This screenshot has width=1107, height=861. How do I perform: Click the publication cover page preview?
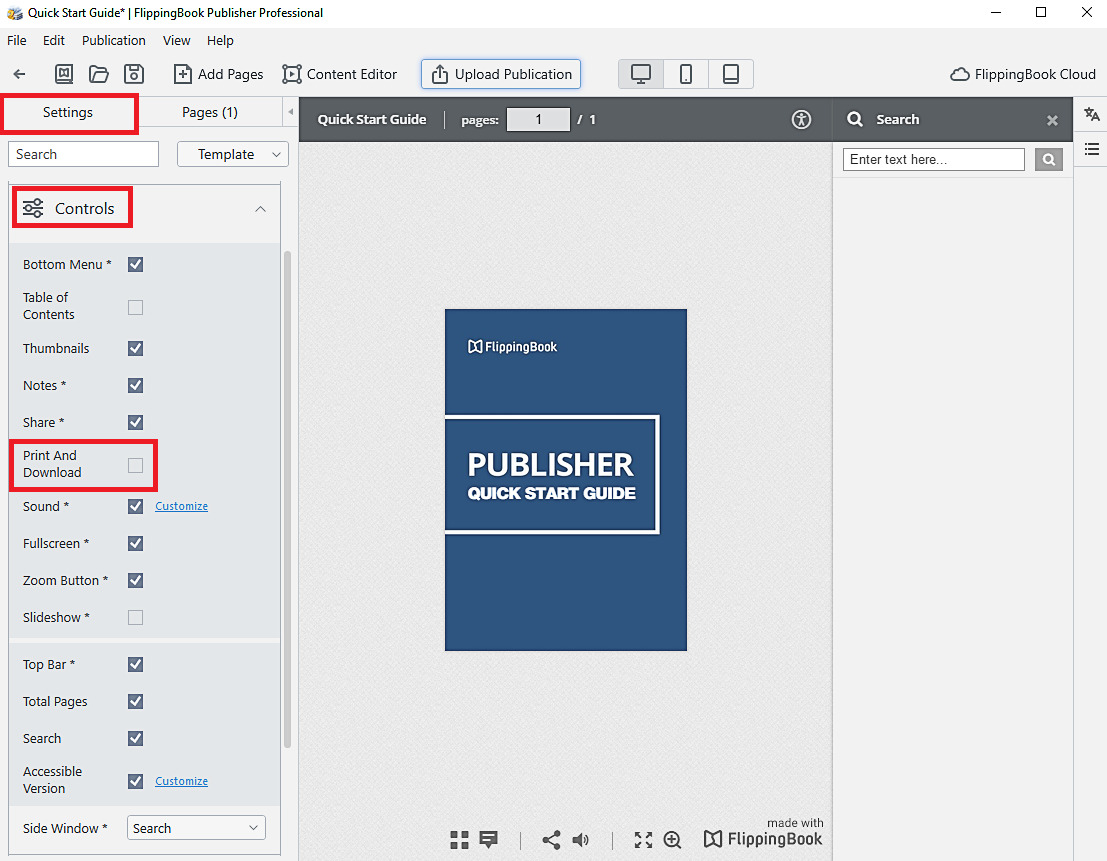[566, 480]
